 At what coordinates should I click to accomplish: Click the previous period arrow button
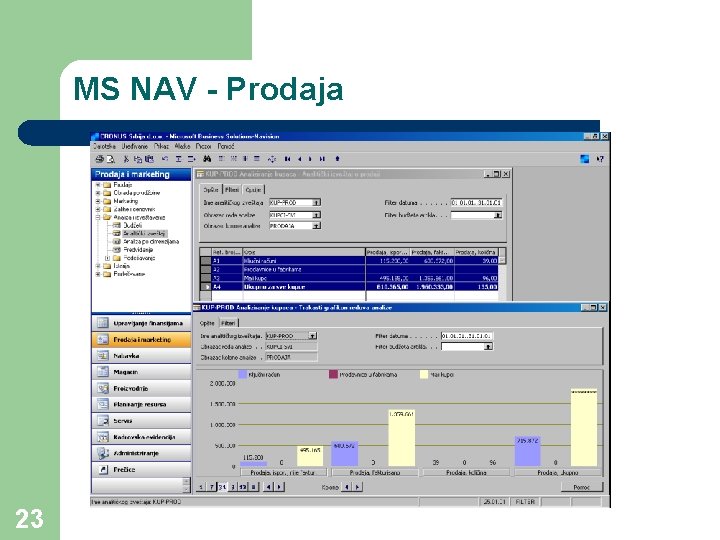point(269,487)
